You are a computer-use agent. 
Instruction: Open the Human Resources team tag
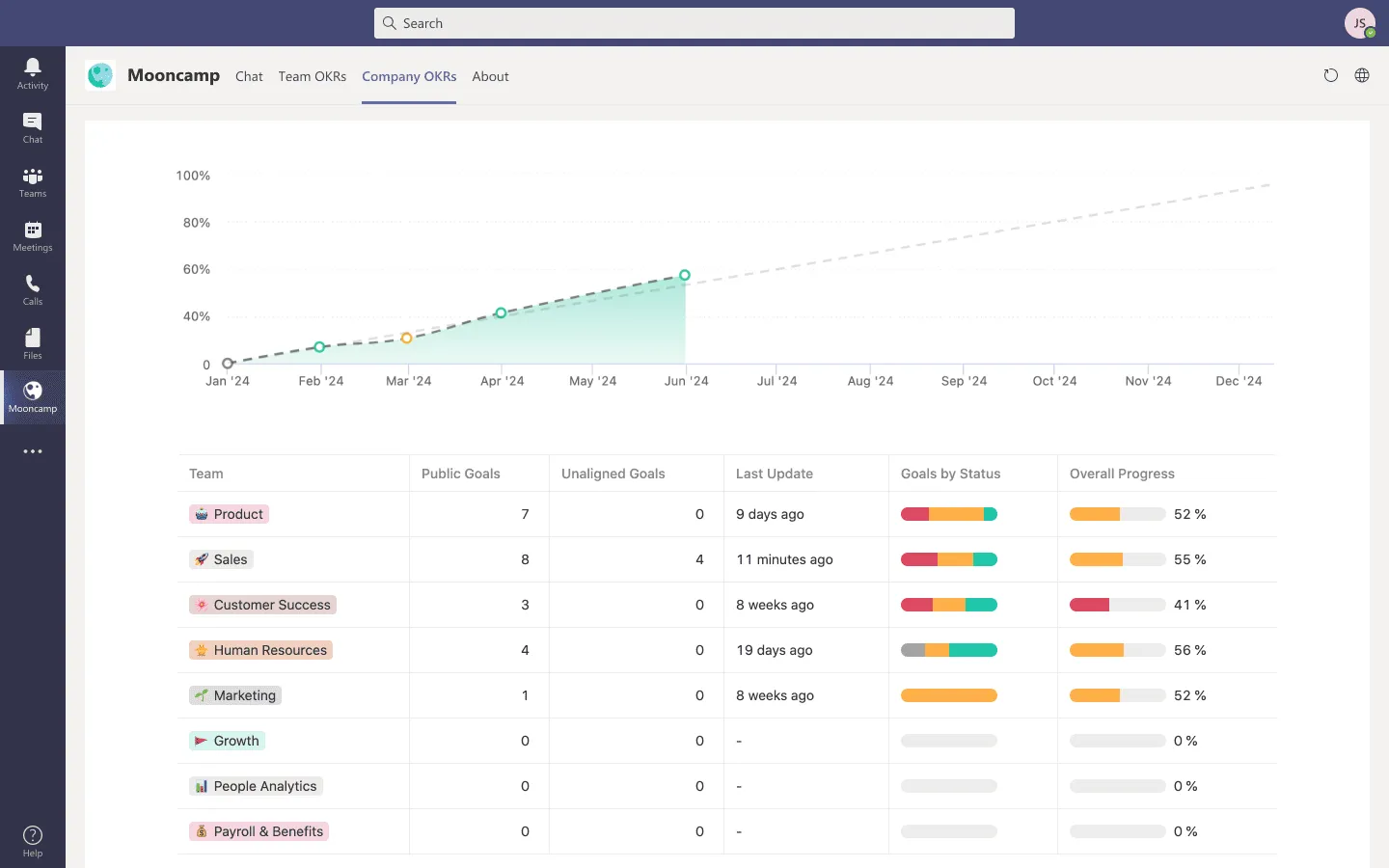[x=260, y=650]
